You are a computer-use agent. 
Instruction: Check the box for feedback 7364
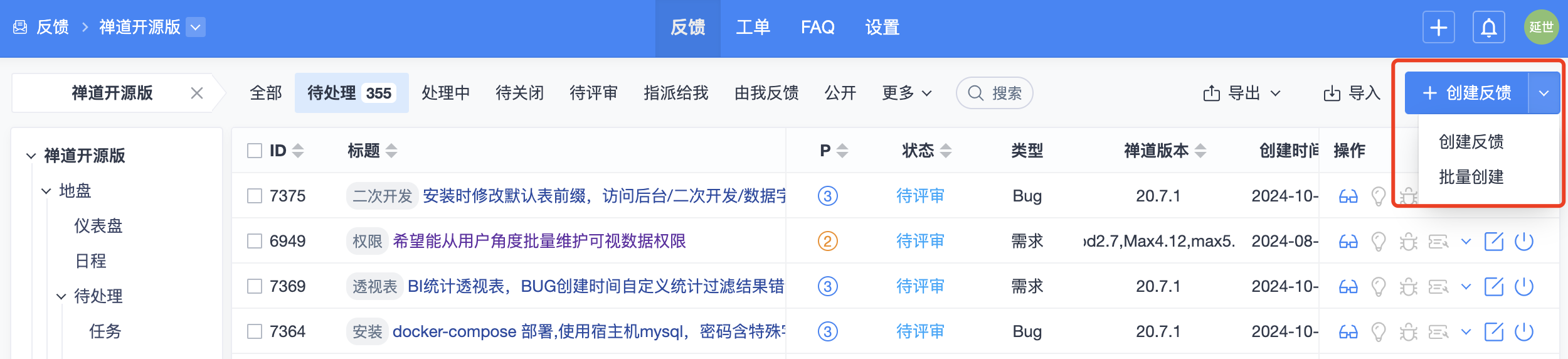click(254, 331)
